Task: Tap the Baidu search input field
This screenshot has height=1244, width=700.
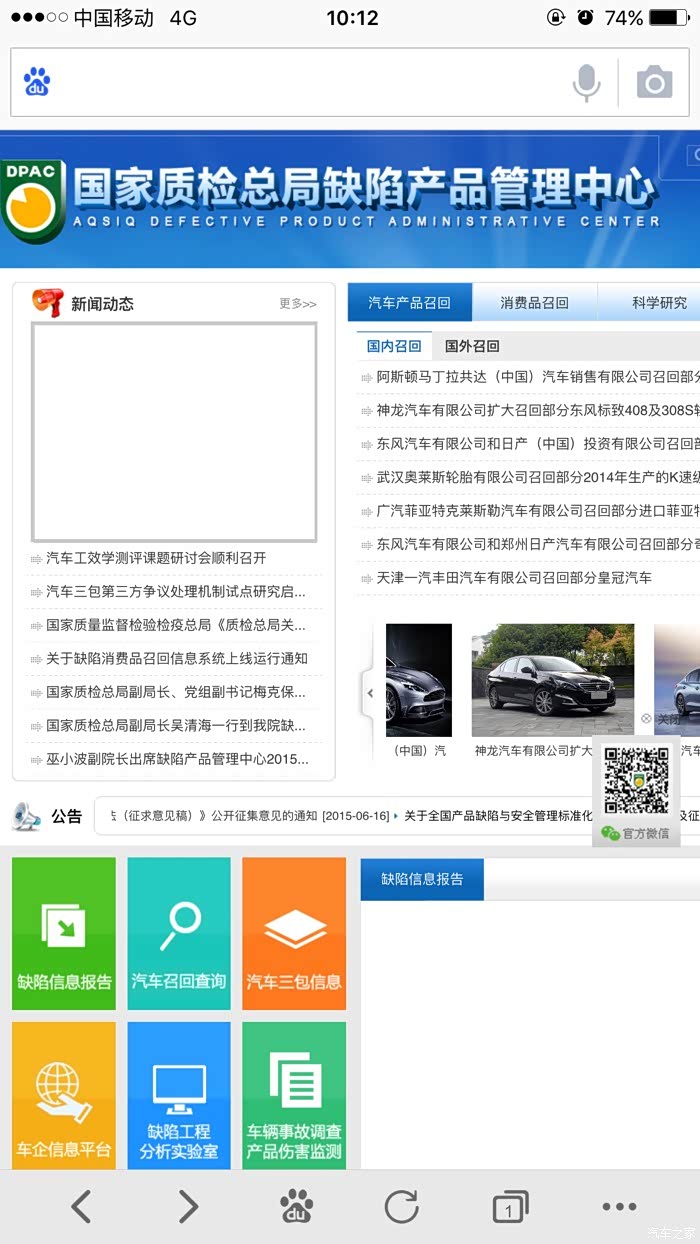Action: (x=300, y=83)
